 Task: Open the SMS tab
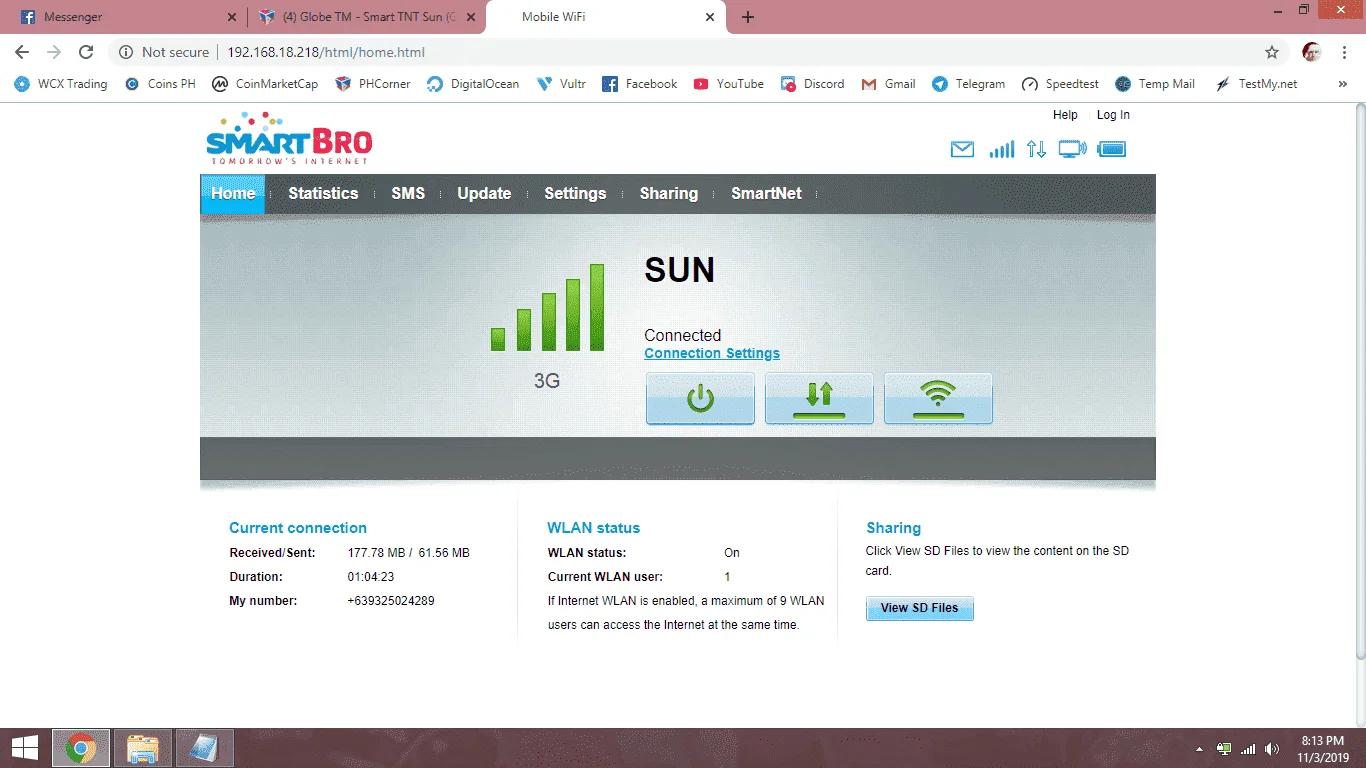408,194
